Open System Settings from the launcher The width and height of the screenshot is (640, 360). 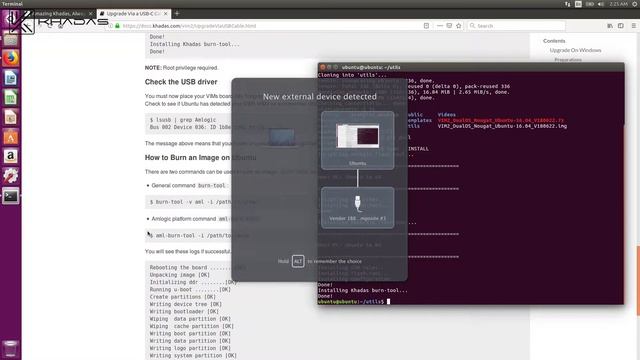(11, 176)
